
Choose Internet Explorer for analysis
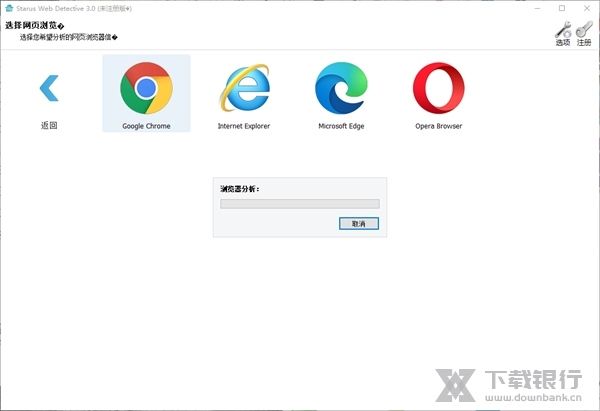tap(244, 88)
